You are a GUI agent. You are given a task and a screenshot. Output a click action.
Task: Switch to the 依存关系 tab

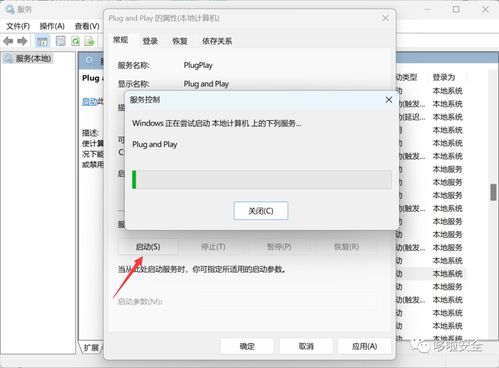(217, 41)
